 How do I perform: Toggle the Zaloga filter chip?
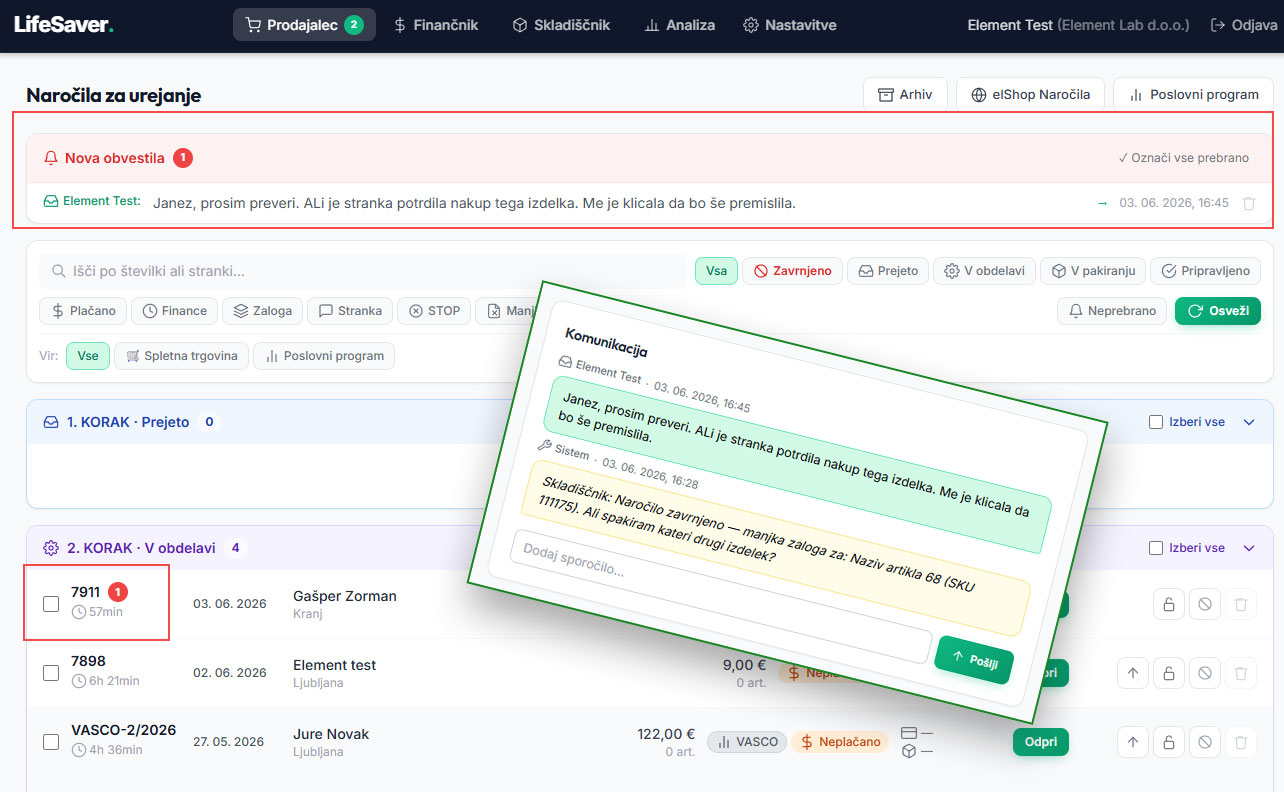tap(262, 311)
